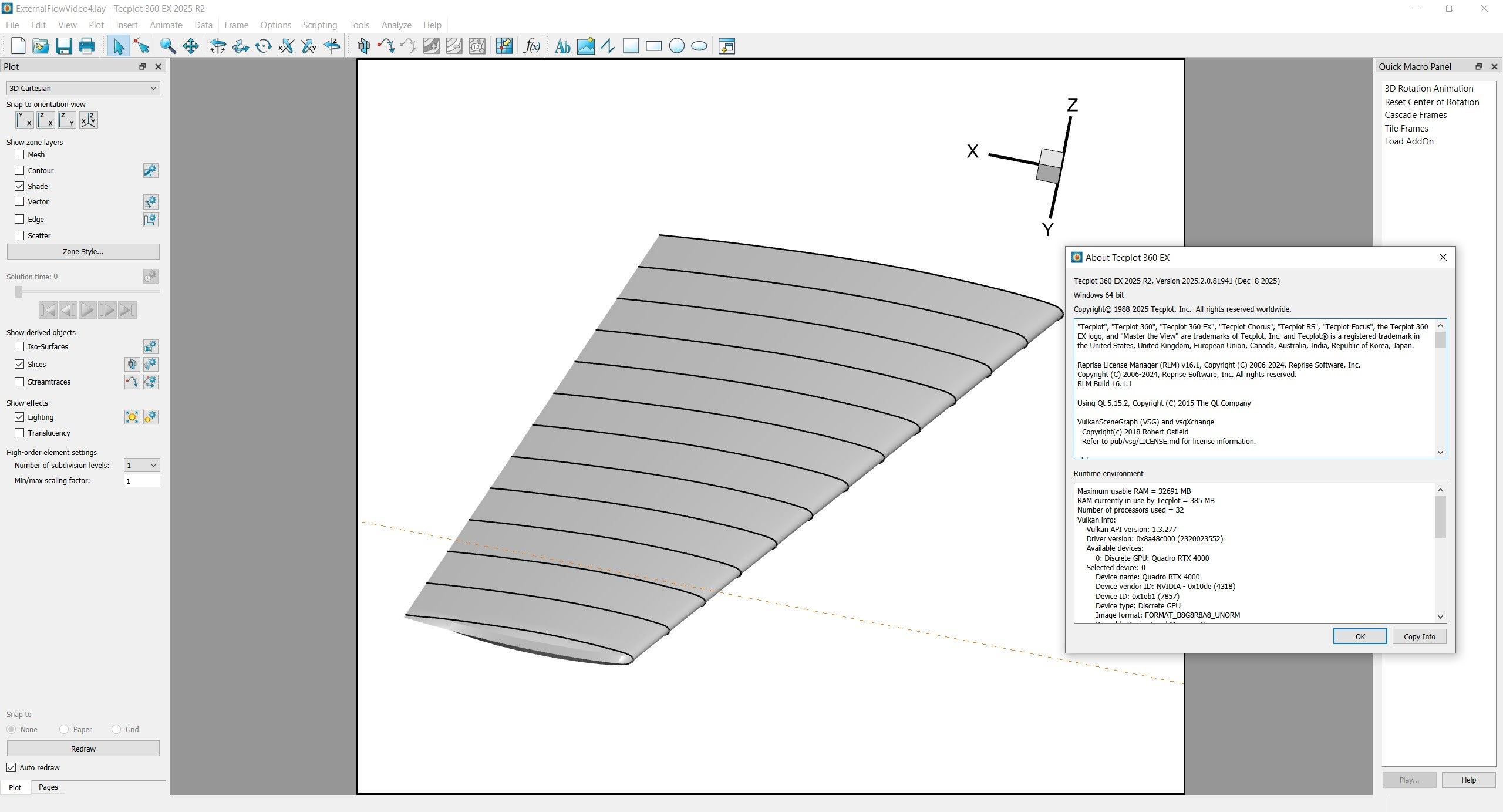The height and width of the screenshot is (812, 1503).
Task: Open the Streamtrace details settings icon
Action: pos(151,382)
